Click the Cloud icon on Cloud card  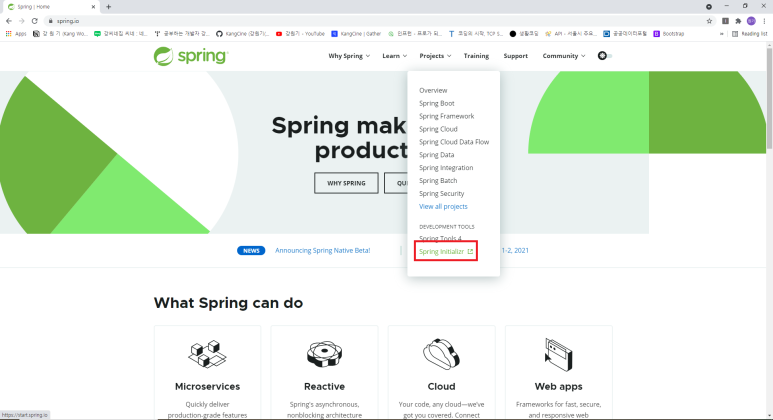(x=441, y=354)
